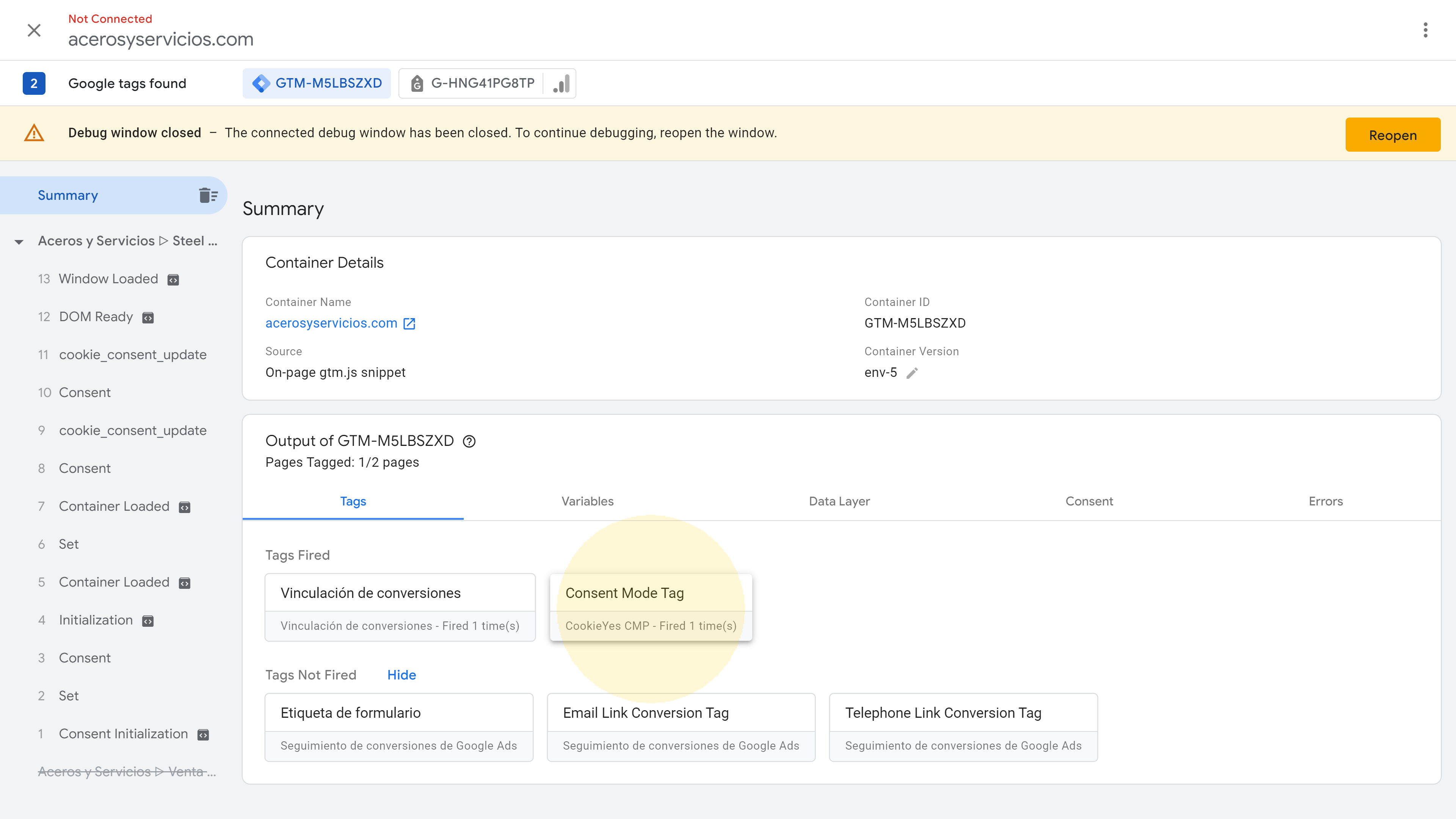Click the 'Not Connected' status text
The height and width of the screenshot is (819, 1456).
tap(110, 19)
